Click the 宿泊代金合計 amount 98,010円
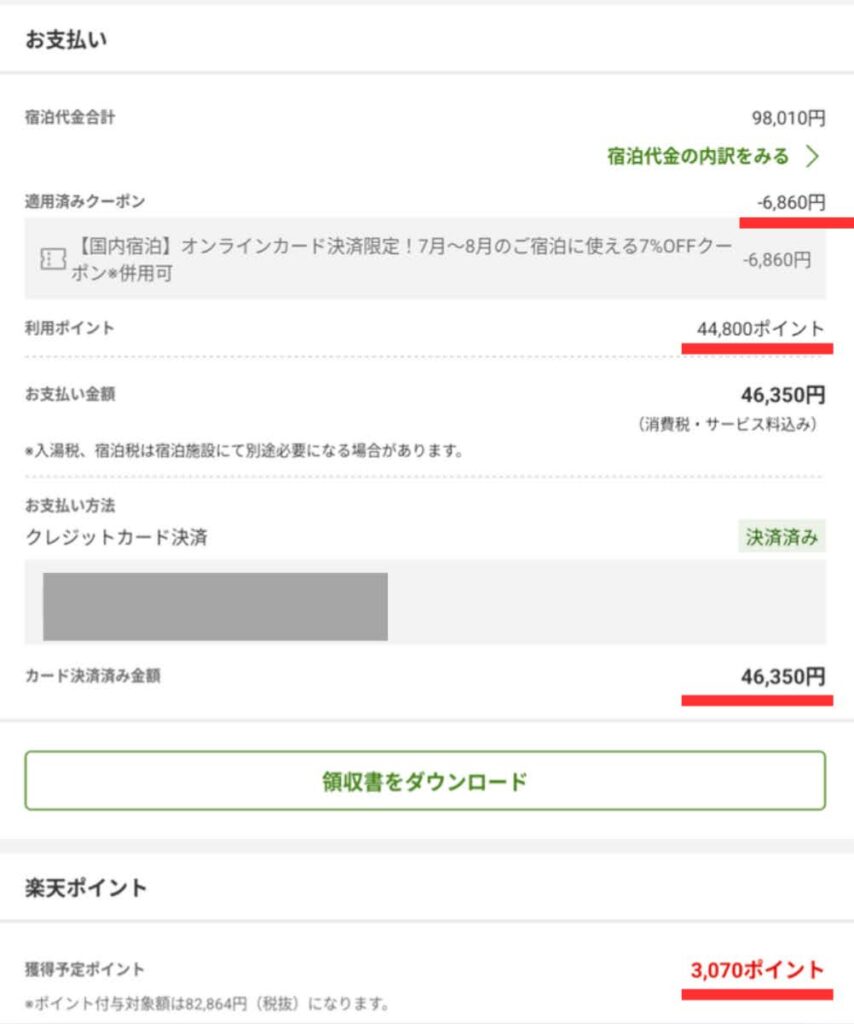854x1024 pixels. point(788,118)
